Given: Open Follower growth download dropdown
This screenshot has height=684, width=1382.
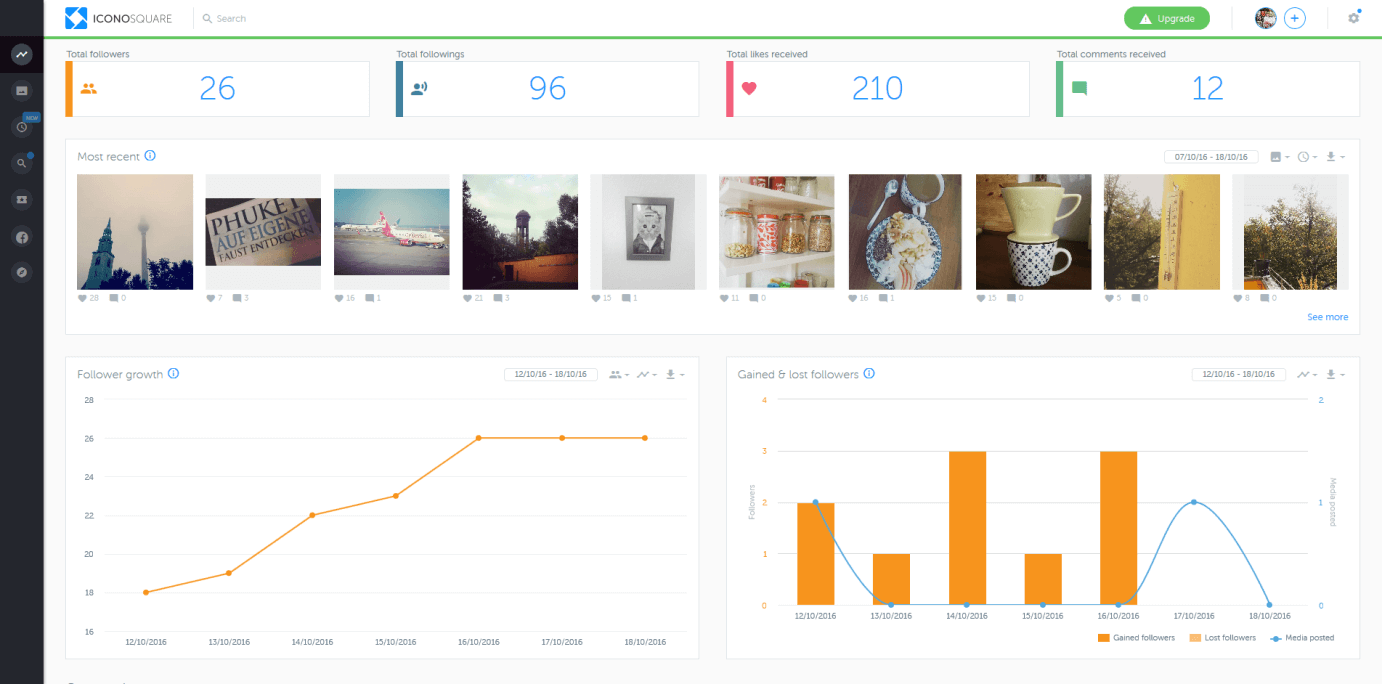Looking at the screenshot, I should click(x=674, y=375).
